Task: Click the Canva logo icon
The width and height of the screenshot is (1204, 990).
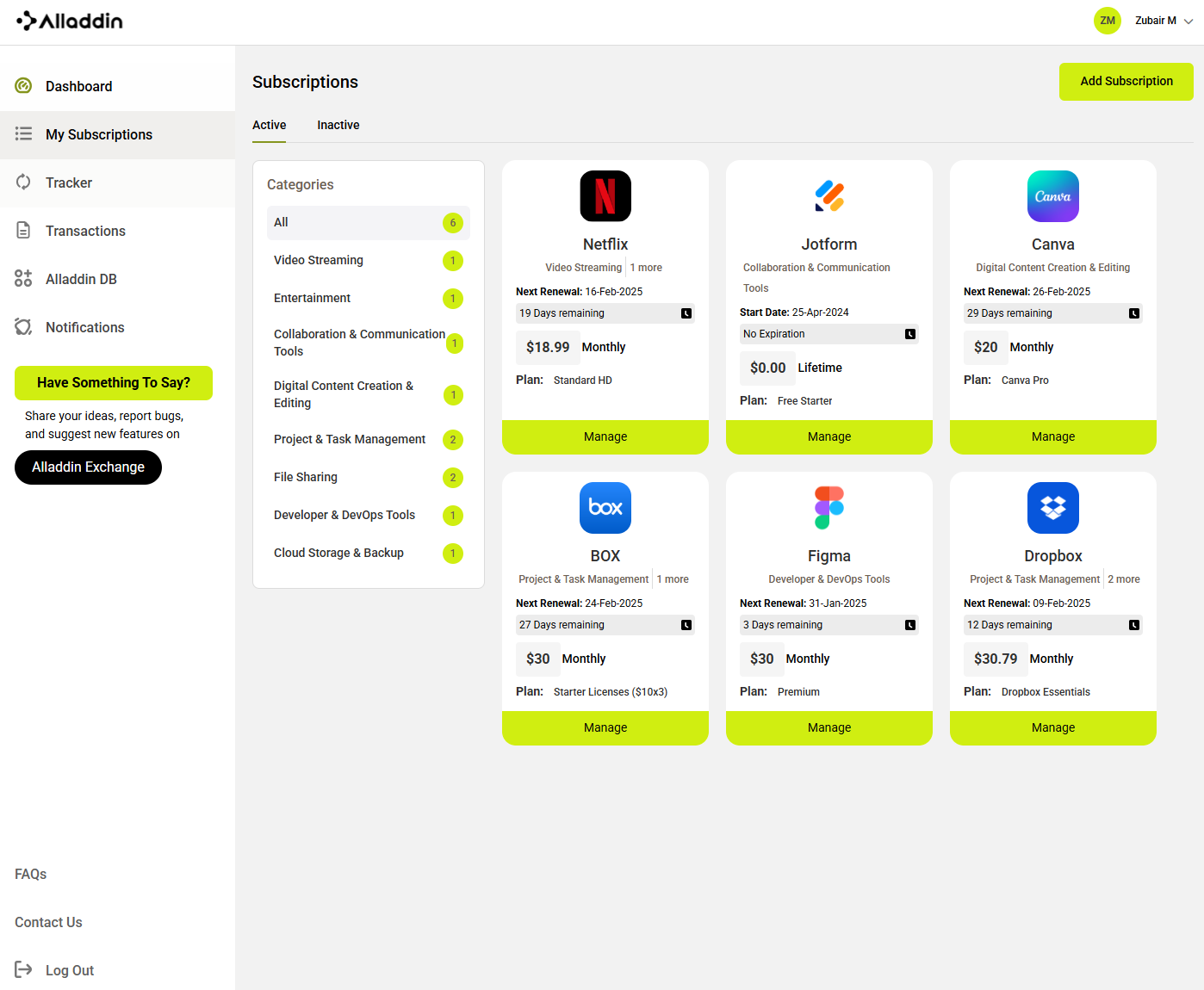Action: pos(1053,196)
